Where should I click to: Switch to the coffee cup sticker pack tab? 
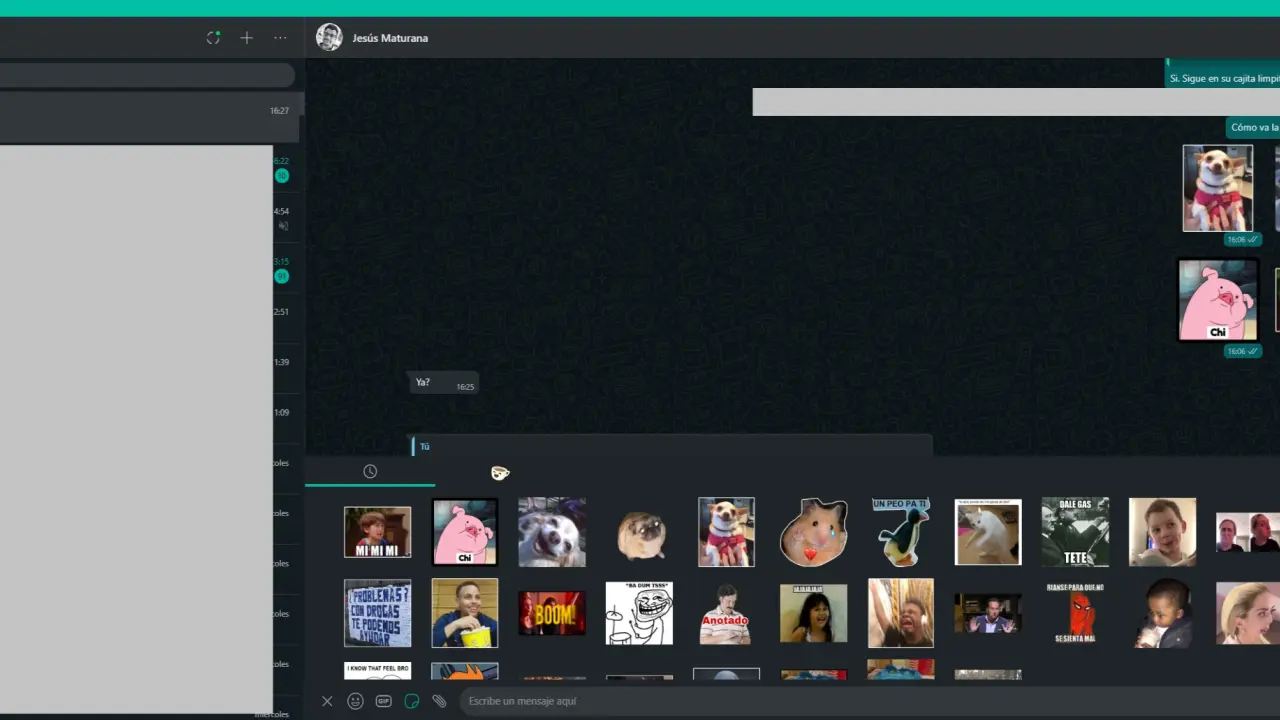click(x=500, y=473)
